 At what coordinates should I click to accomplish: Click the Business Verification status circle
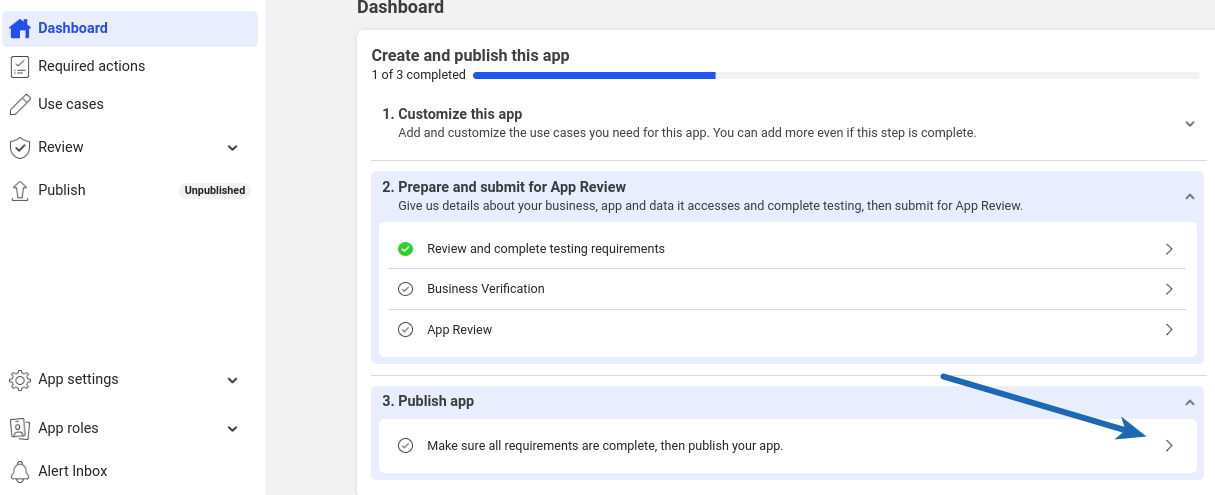tap(405, 289)
